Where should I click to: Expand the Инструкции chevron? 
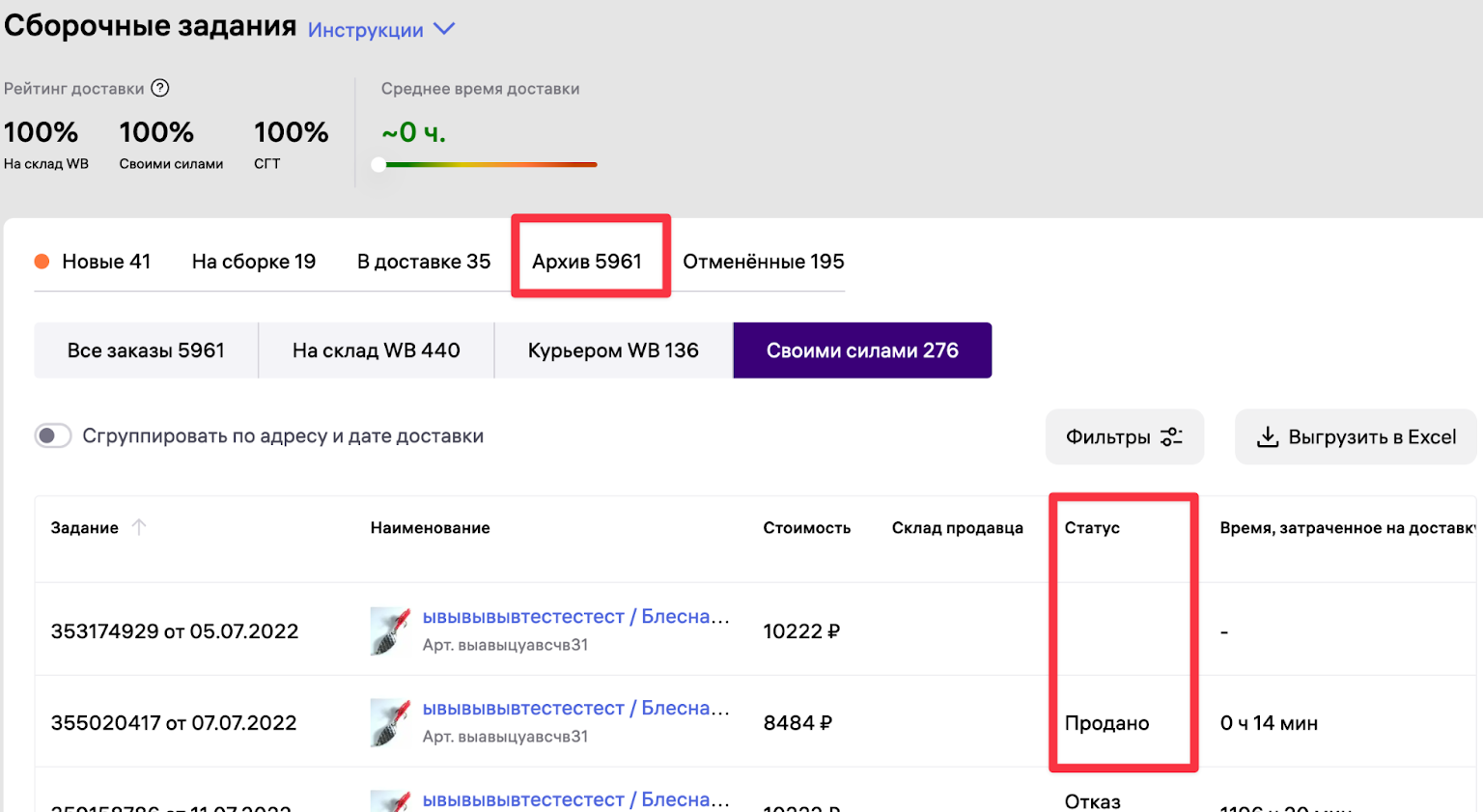pos(444,29)
